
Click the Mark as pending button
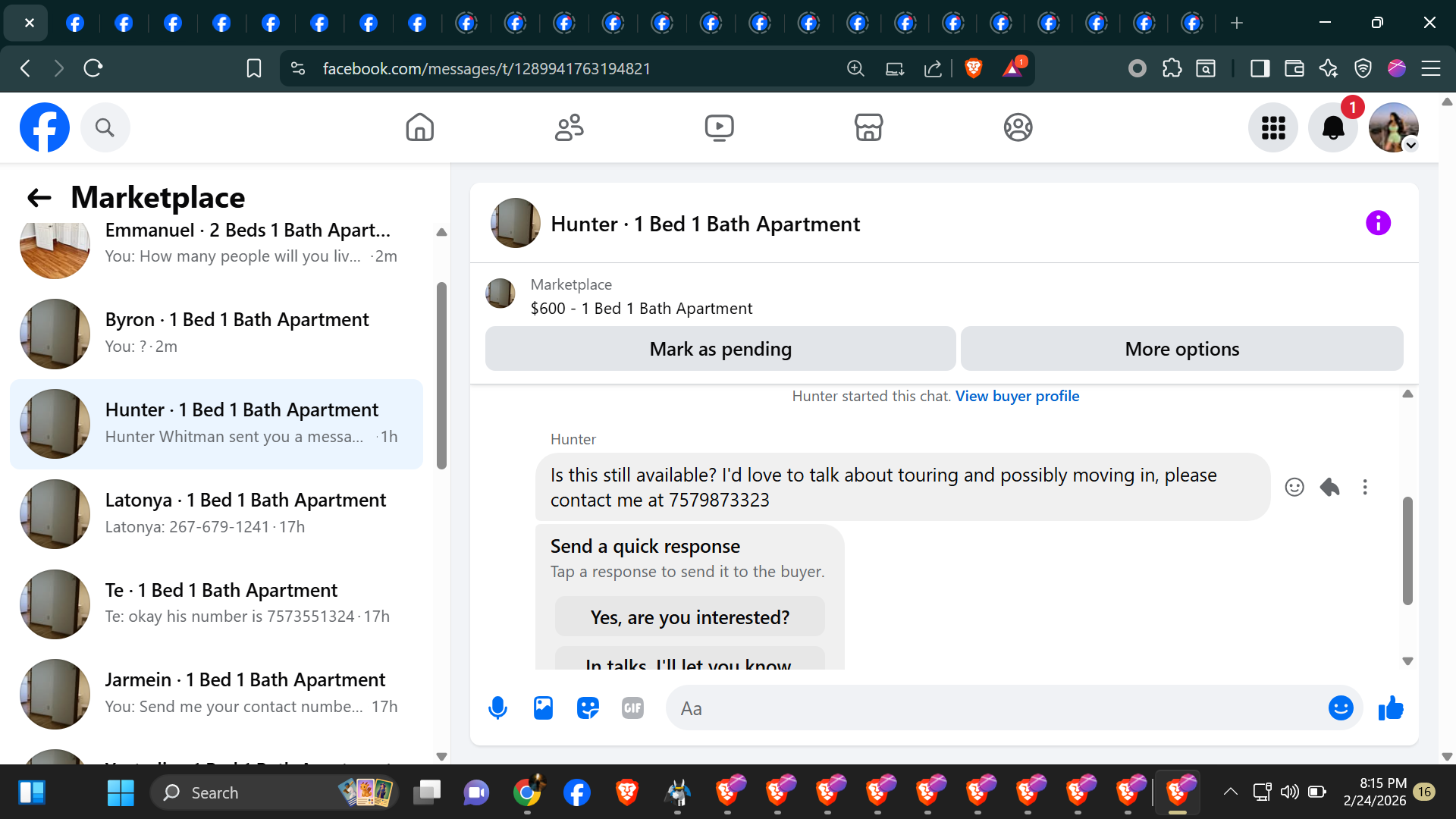click(x=720, y=349)
